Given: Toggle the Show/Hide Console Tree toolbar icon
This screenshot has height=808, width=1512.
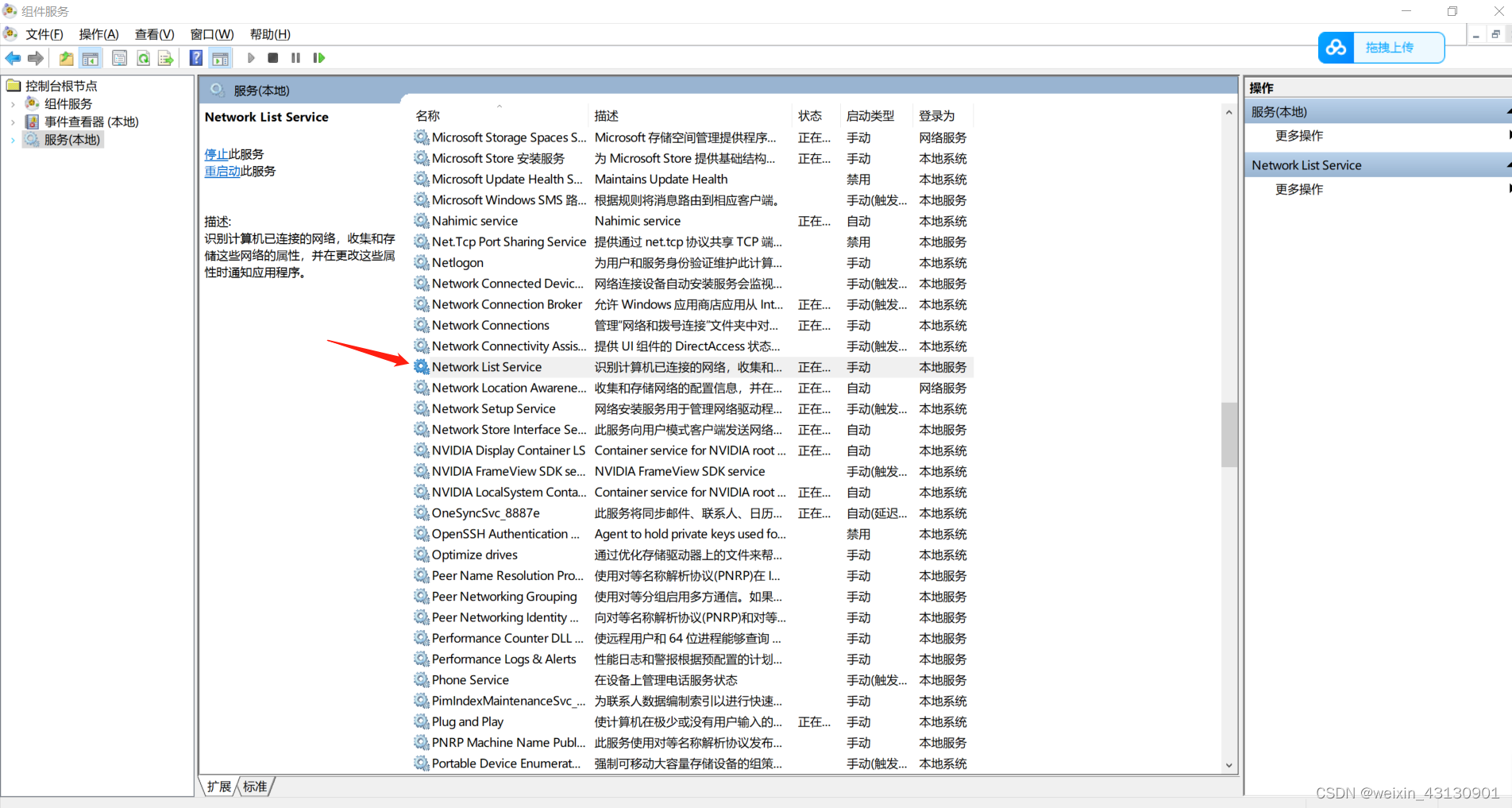Looking at the screenshot, I should pyautogui.click(x=91, y=58).
